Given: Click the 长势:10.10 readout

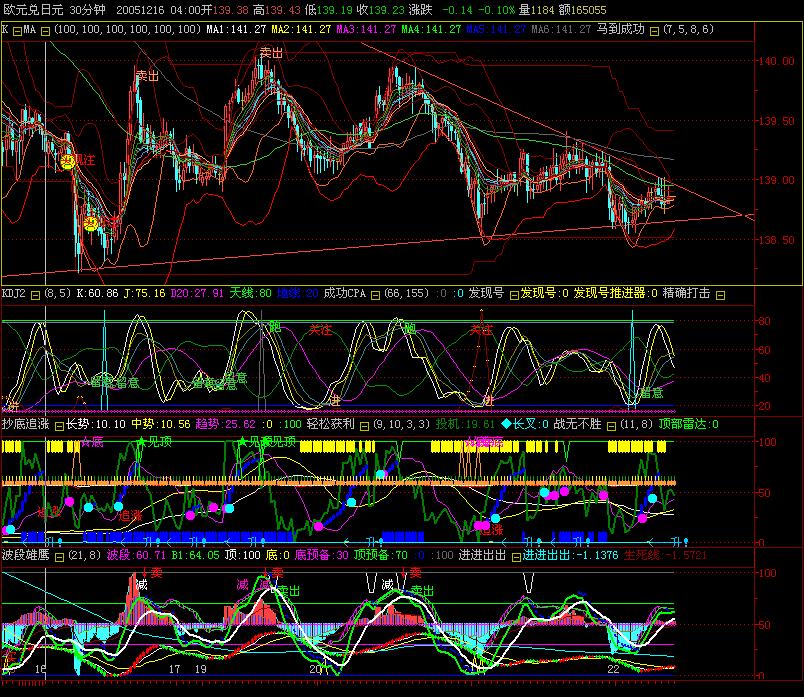Looking at the screenshot, I should click(96, 424).
